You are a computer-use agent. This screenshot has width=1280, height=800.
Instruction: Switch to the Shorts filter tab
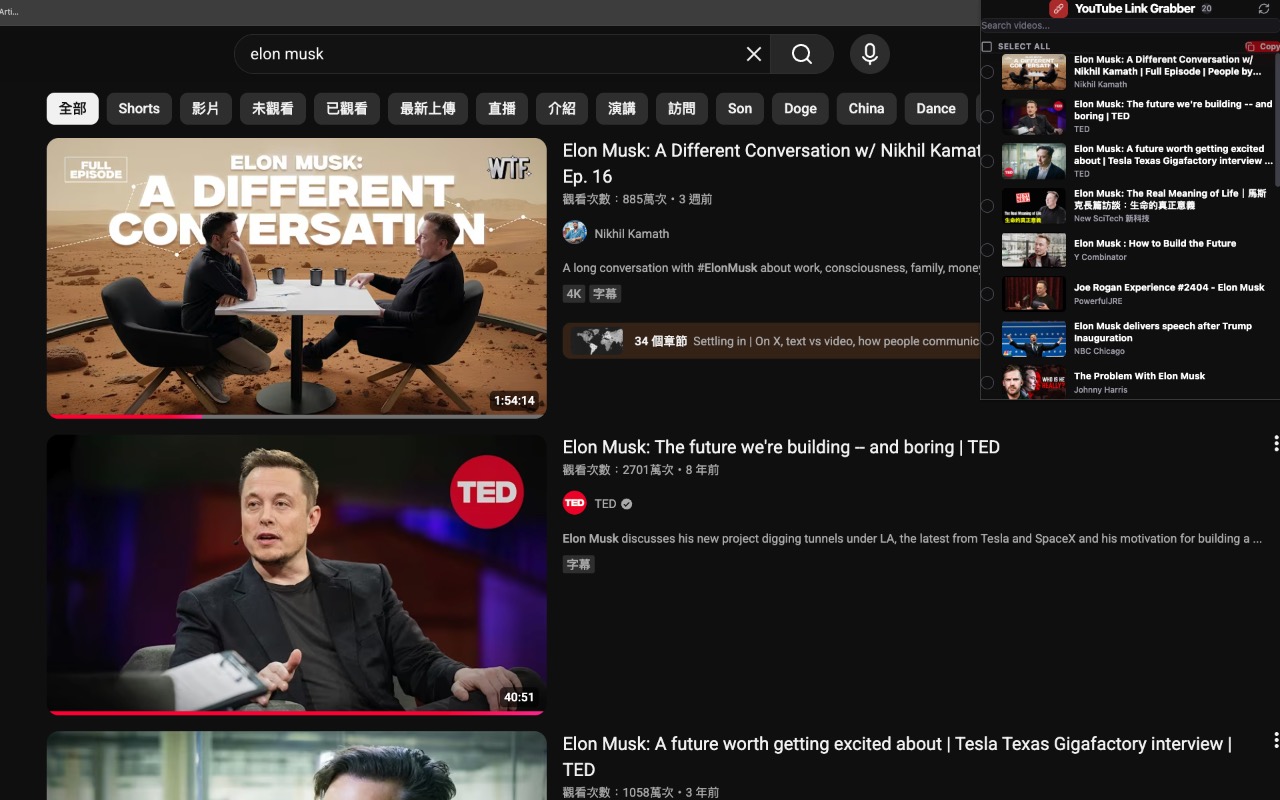coord(138,108)
